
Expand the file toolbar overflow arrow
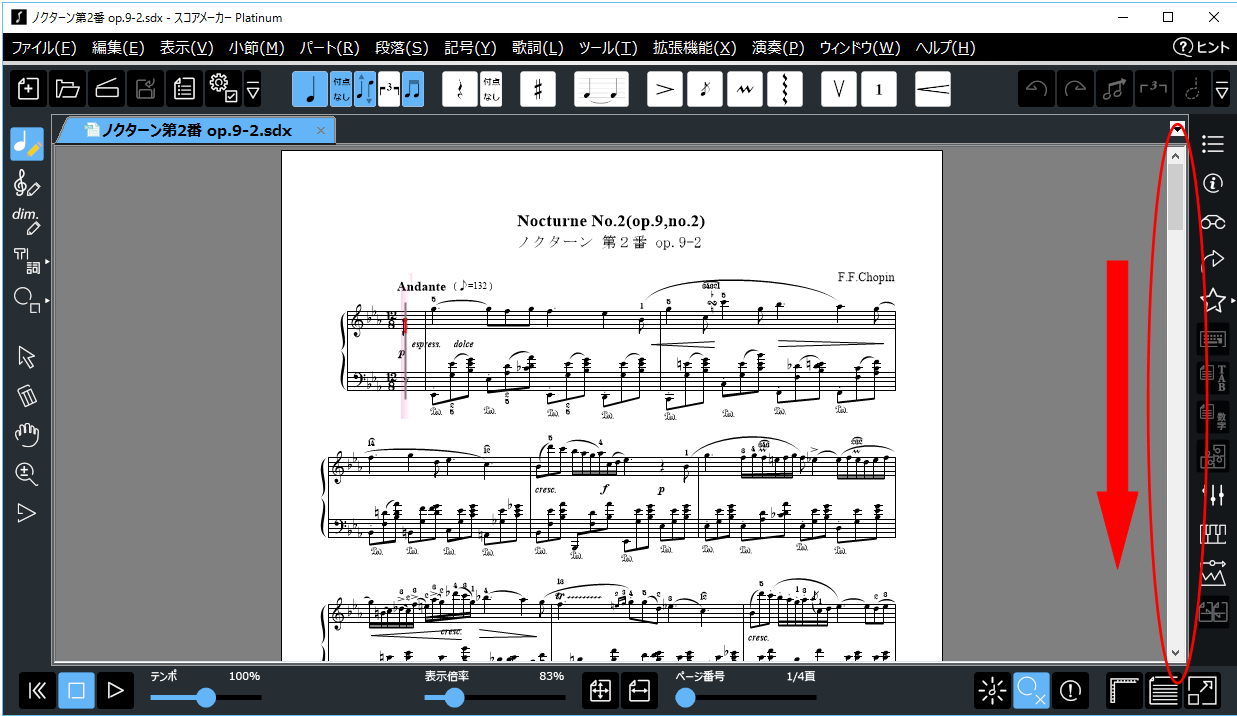(x=253, y=90)
